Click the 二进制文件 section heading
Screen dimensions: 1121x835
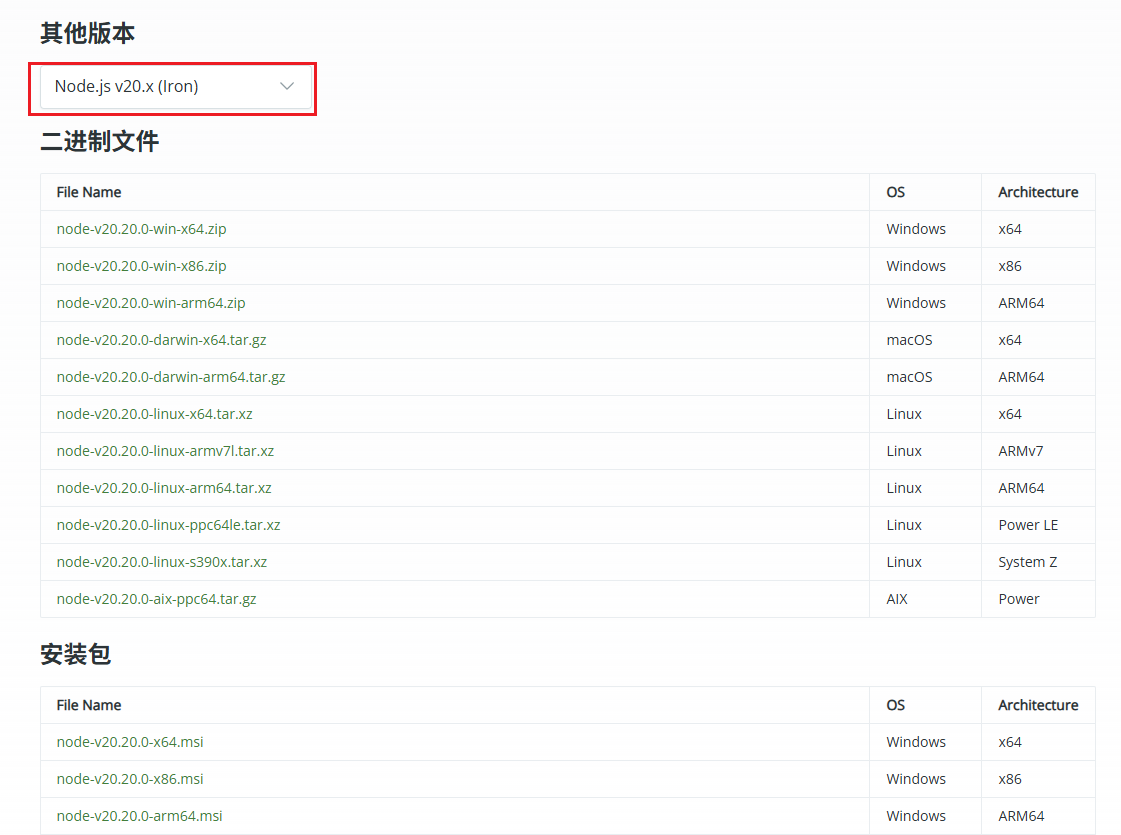click(x=99, y=142)
